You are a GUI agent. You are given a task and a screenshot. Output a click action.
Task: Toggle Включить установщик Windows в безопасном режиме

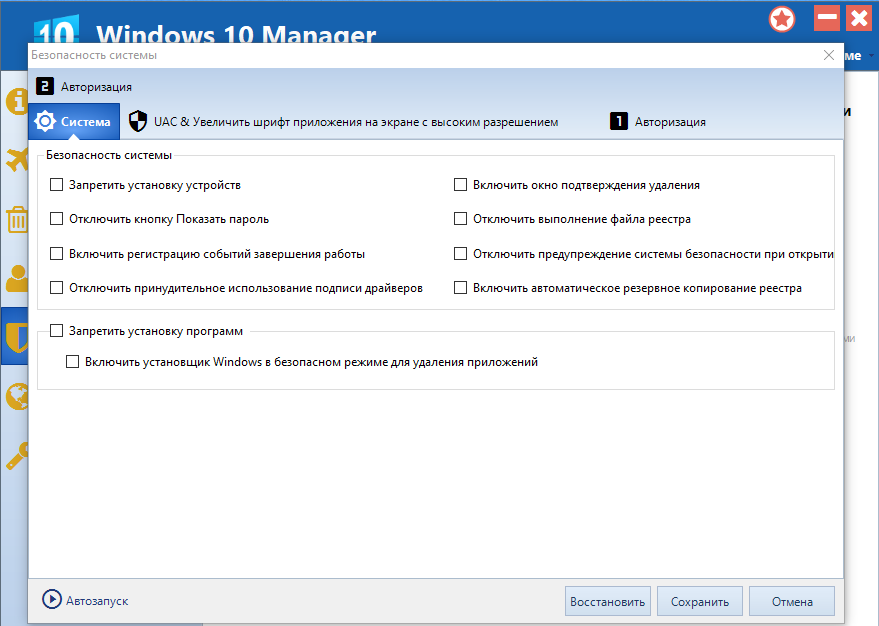pyautogui.click(x=72, y=361)
